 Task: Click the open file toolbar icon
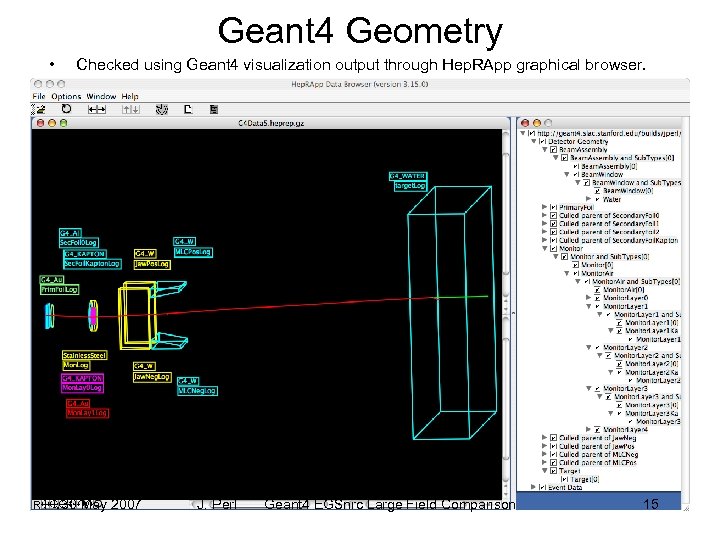point(39,109)
